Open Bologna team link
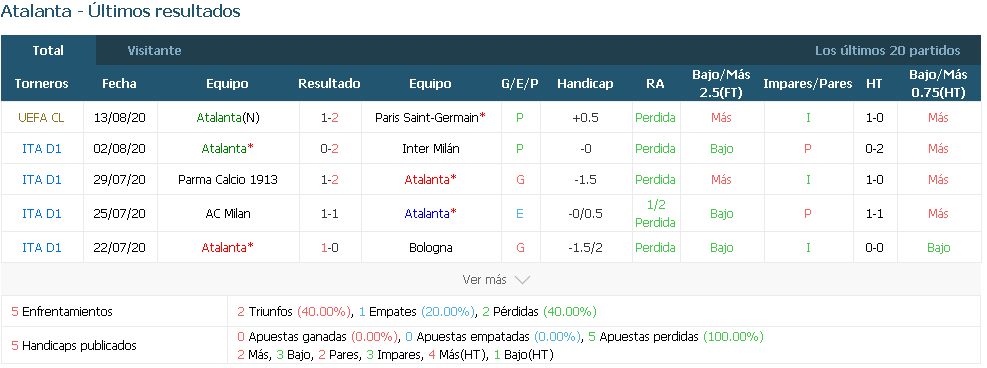Viewport: 987px width, 368px height. click(x=431, y=247)
